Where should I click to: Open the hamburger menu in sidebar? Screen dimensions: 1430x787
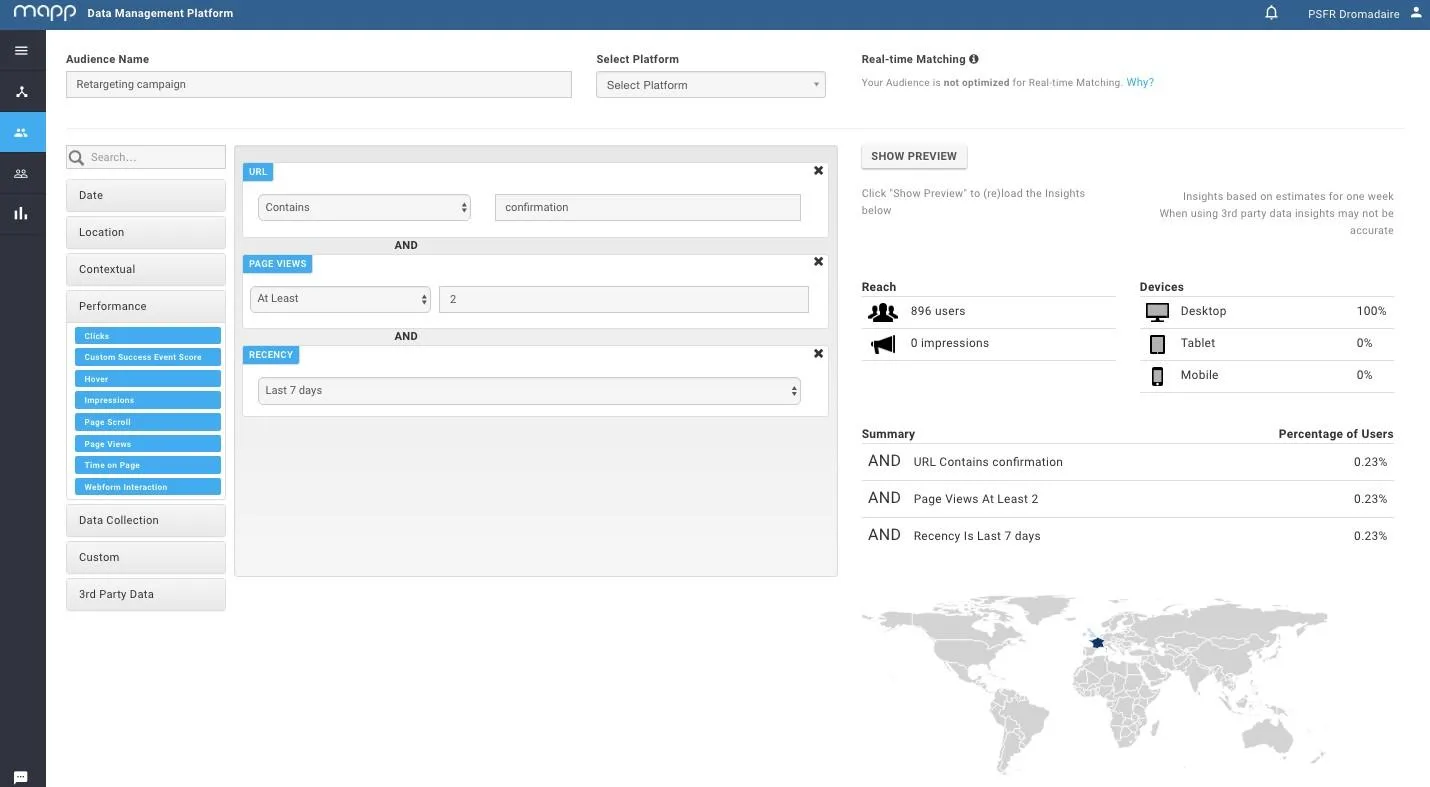tap(21, 51)
